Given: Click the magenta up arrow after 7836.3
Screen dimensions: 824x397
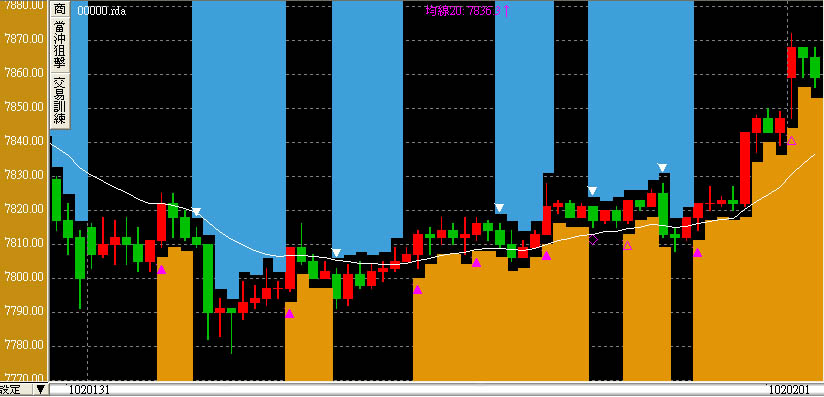Looking at the screenshot, I should (507, 10).
